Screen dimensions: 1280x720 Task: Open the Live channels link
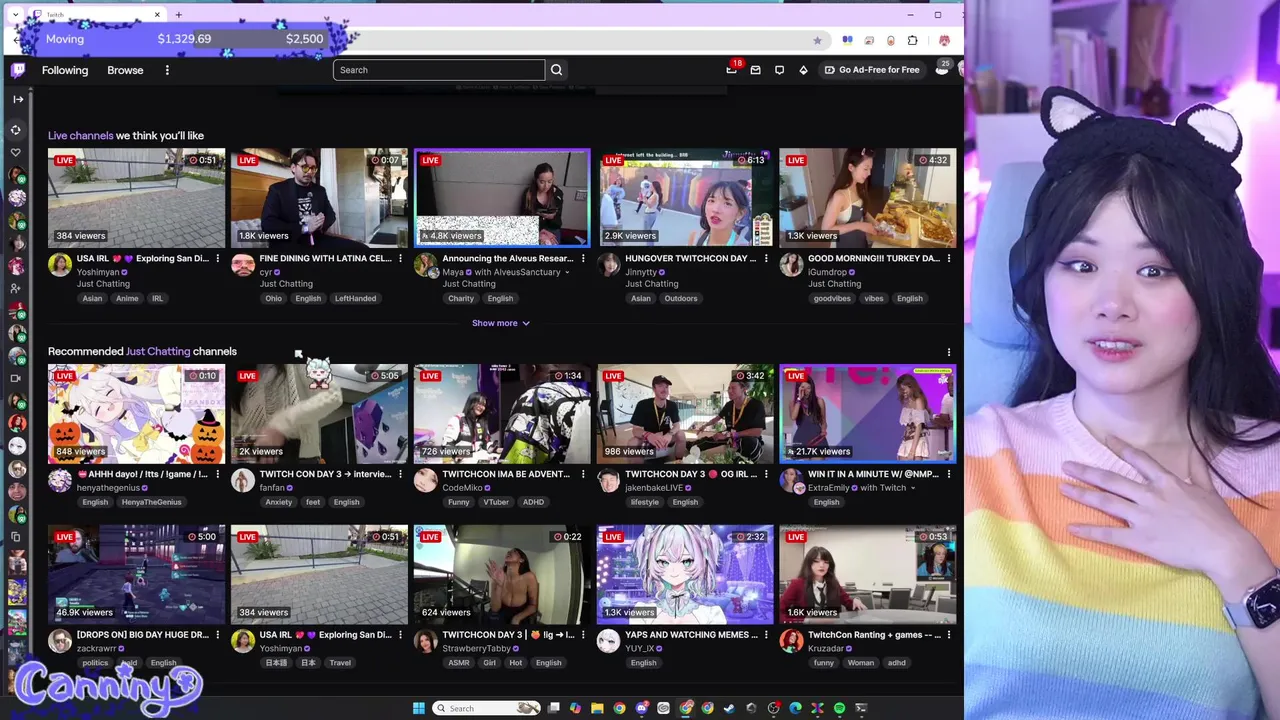(80, 136)
